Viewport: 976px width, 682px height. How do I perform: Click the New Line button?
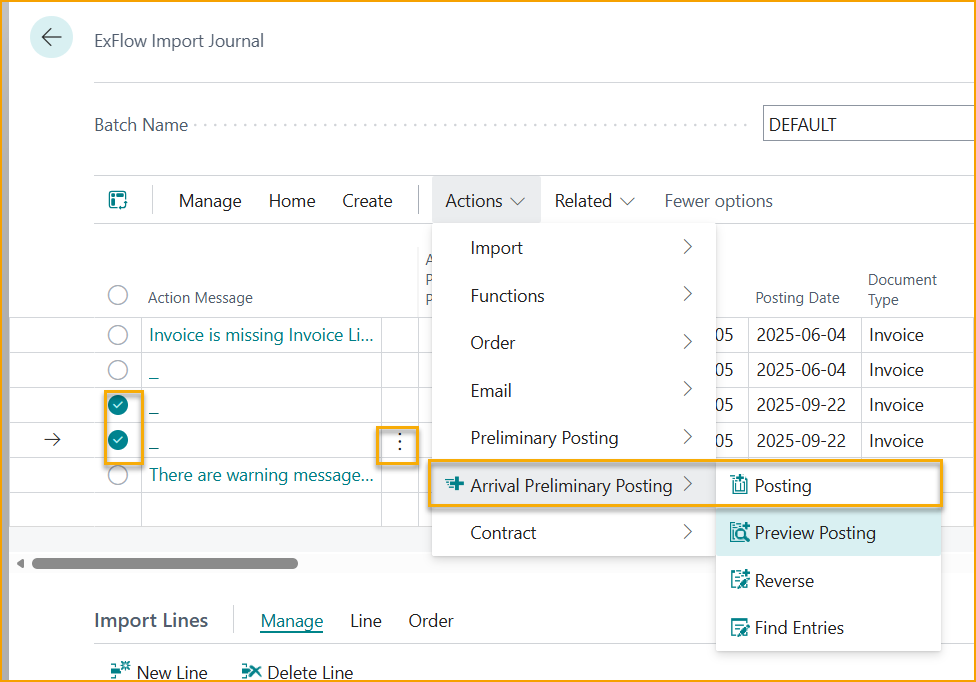point(159,671)
